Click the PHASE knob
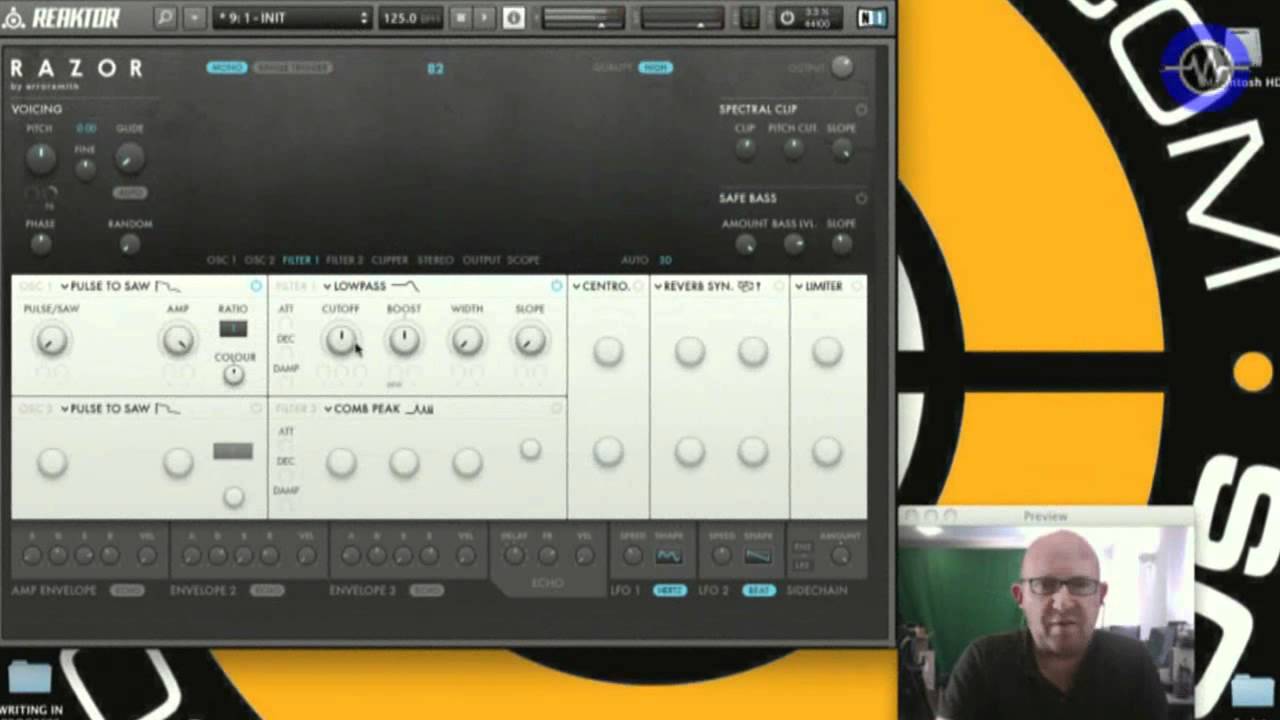Viewport: 1280px width, 720px height. pos(40,243)
